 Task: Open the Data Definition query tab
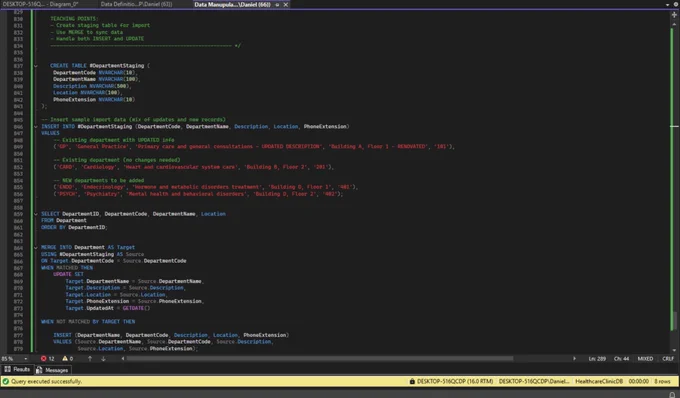(136, 4)
